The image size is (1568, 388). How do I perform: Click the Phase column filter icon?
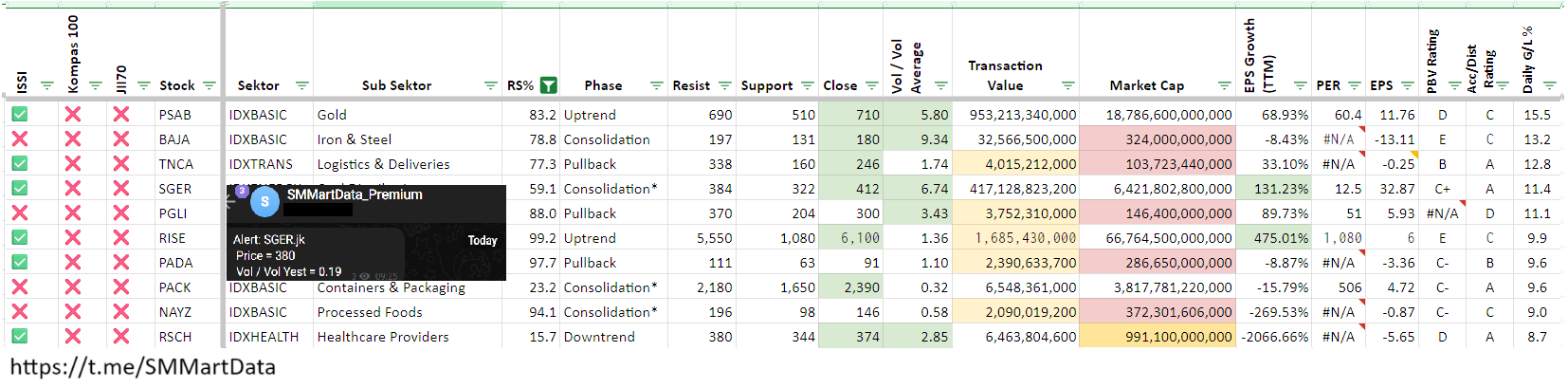(x=656, y=85)
